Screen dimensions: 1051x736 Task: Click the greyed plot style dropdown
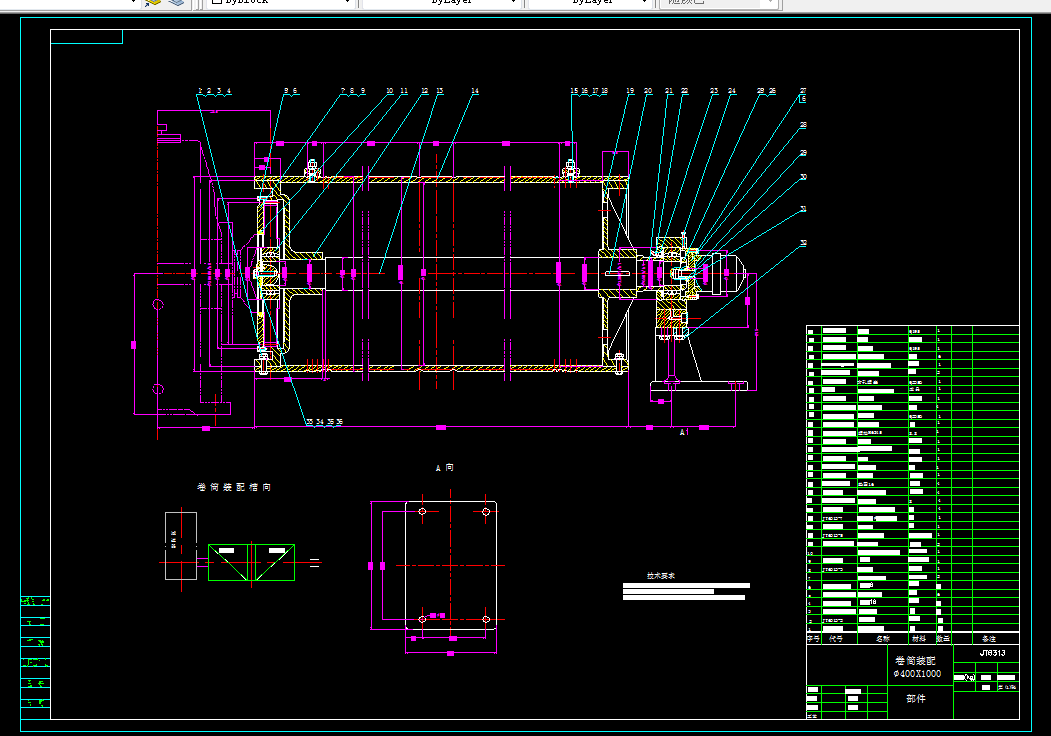tap(718, 2)
